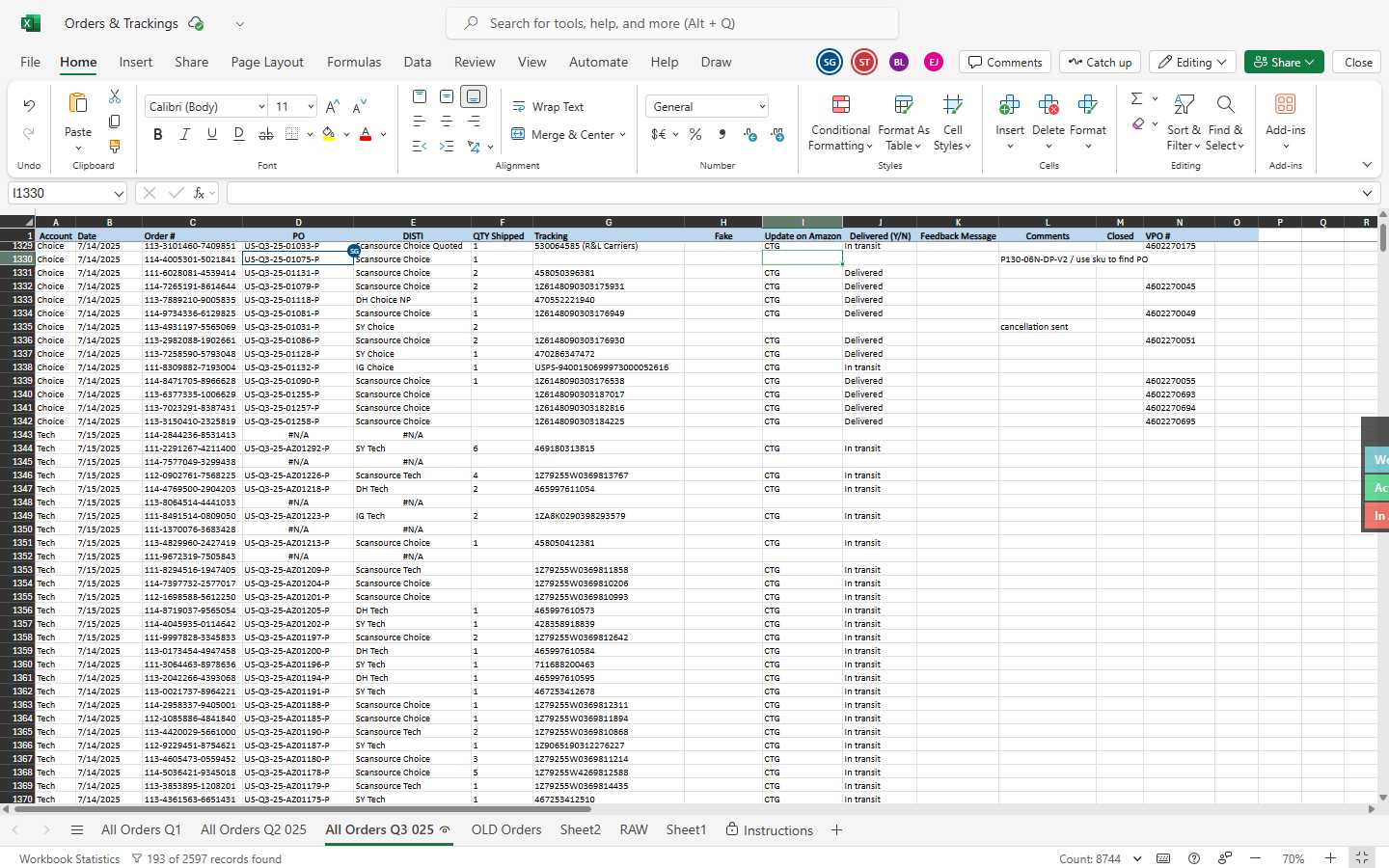Open the font name Calibri (Body) dropdown
1389x868 pixels.
(x=260, y=107)
